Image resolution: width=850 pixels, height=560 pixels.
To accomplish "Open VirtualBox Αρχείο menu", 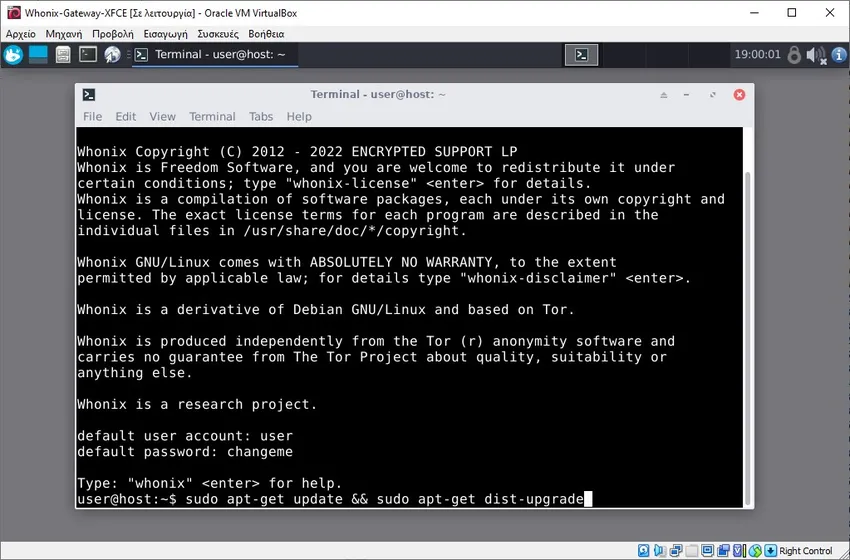I will (x=21, y=34).
